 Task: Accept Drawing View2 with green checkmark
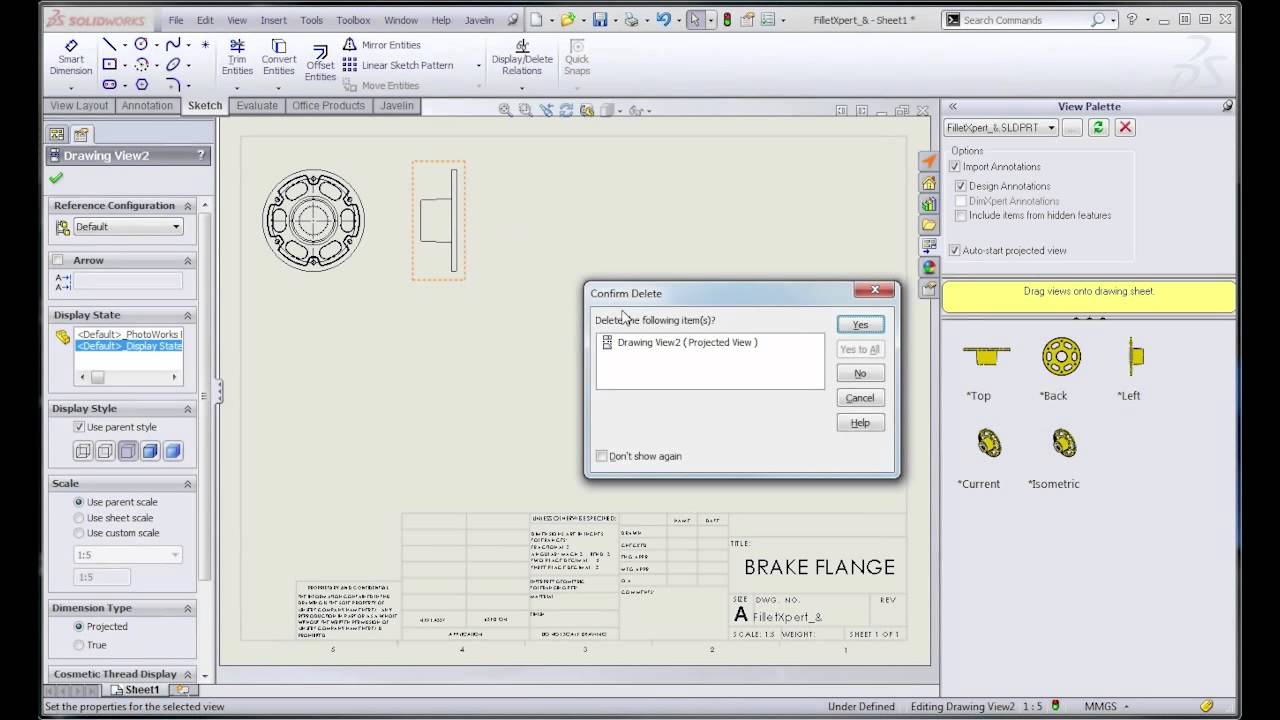(56, 178)
